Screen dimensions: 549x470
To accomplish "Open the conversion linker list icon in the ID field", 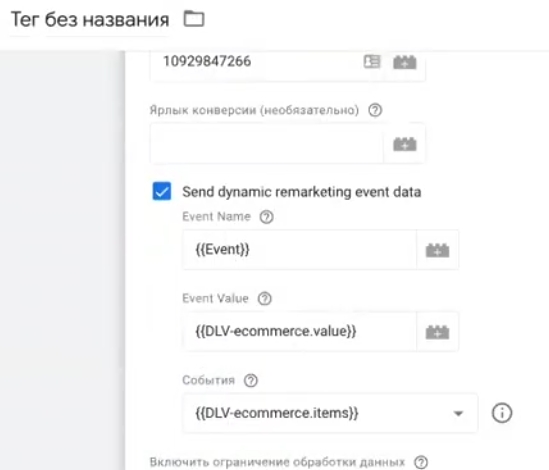I will coord(372,62).
